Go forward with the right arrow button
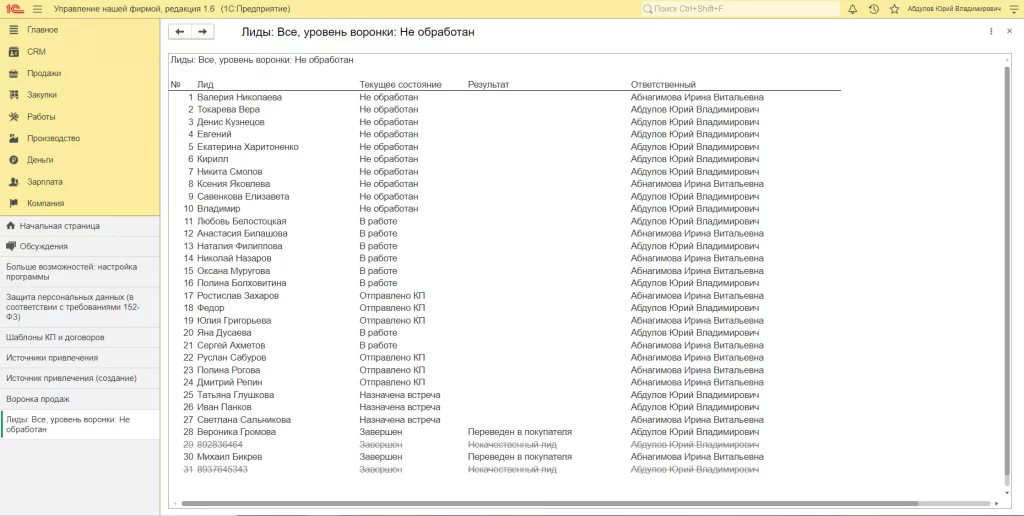The image size is (1024, 516). click(202, 31)
